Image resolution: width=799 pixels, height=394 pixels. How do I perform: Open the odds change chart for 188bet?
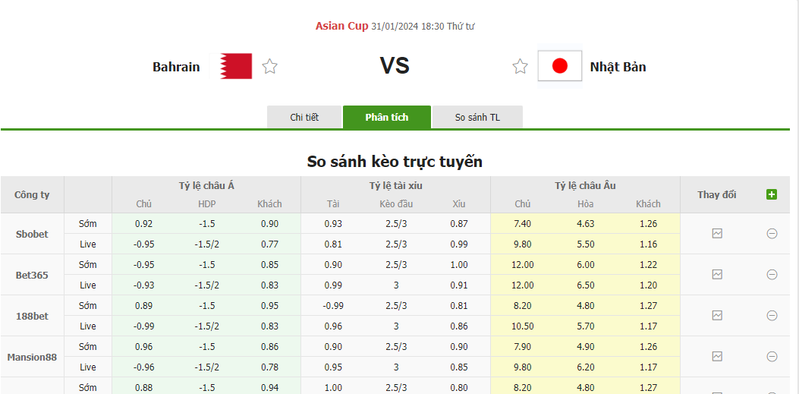click(x=717, y=315)
